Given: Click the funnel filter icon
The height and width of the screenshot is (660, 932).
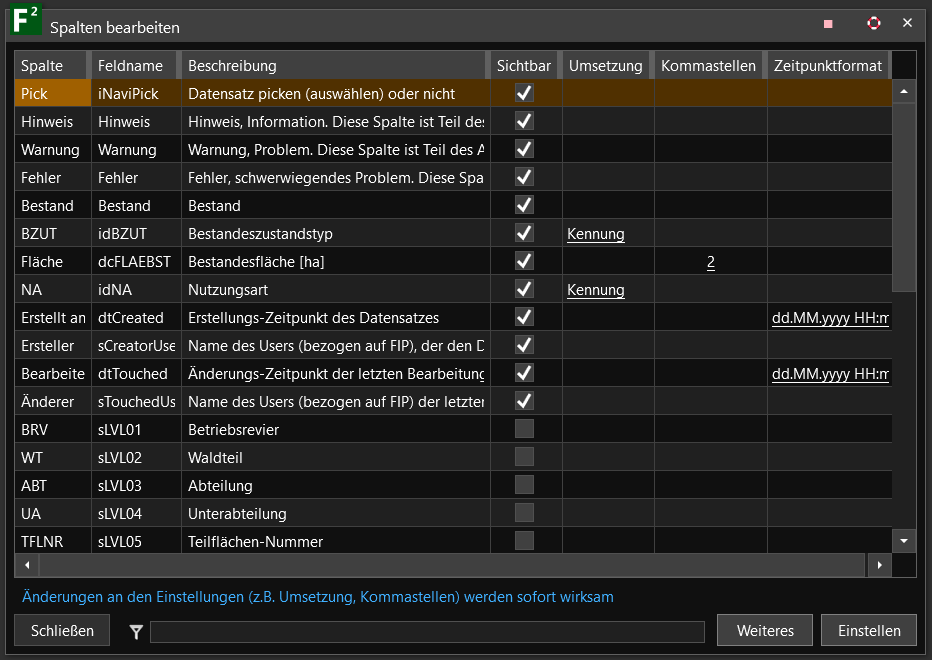Looking at the screenshot, I should click(x=136, y=631).
